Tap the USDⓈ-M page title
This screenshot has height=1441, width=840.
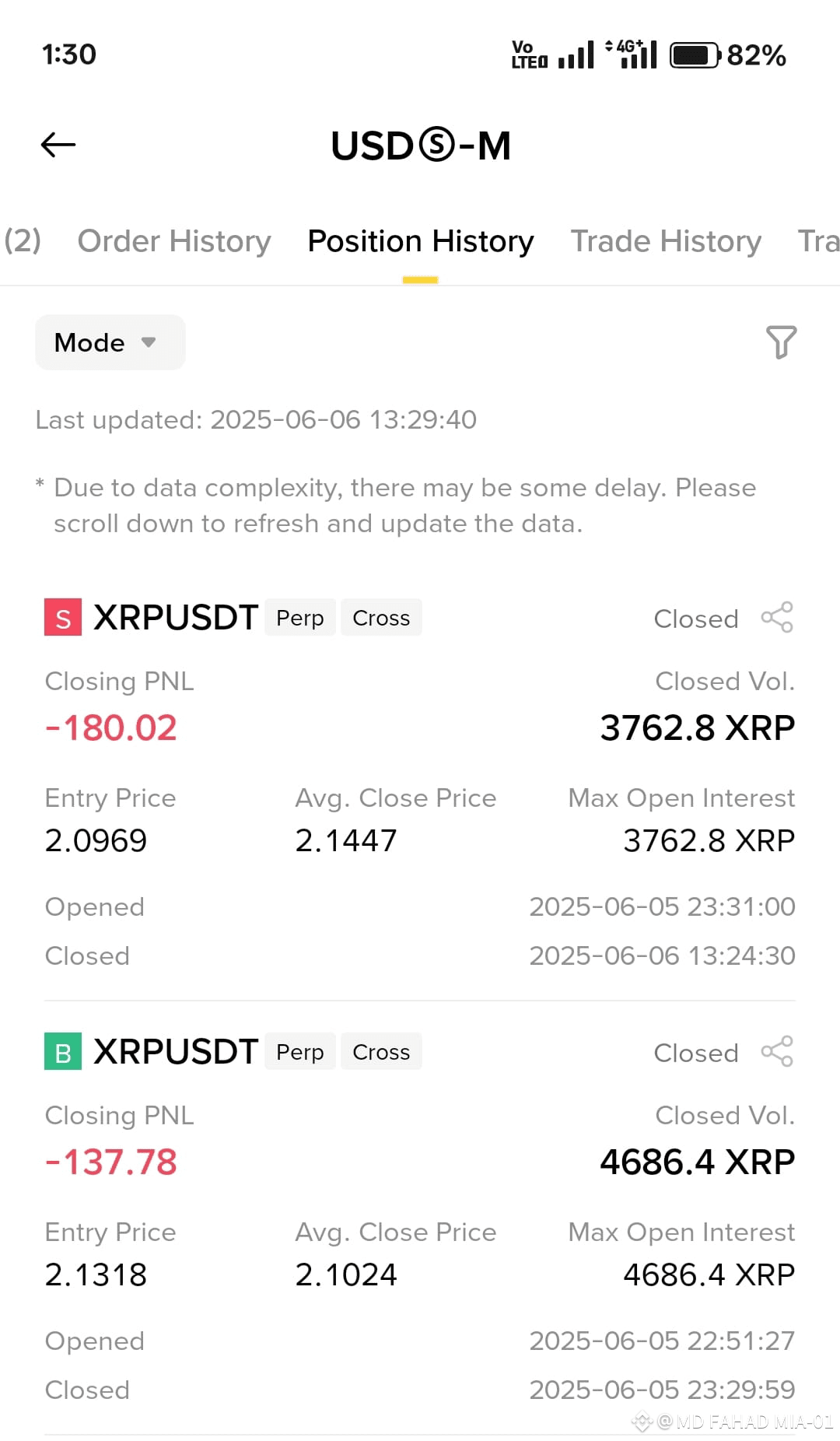point(421,146)
